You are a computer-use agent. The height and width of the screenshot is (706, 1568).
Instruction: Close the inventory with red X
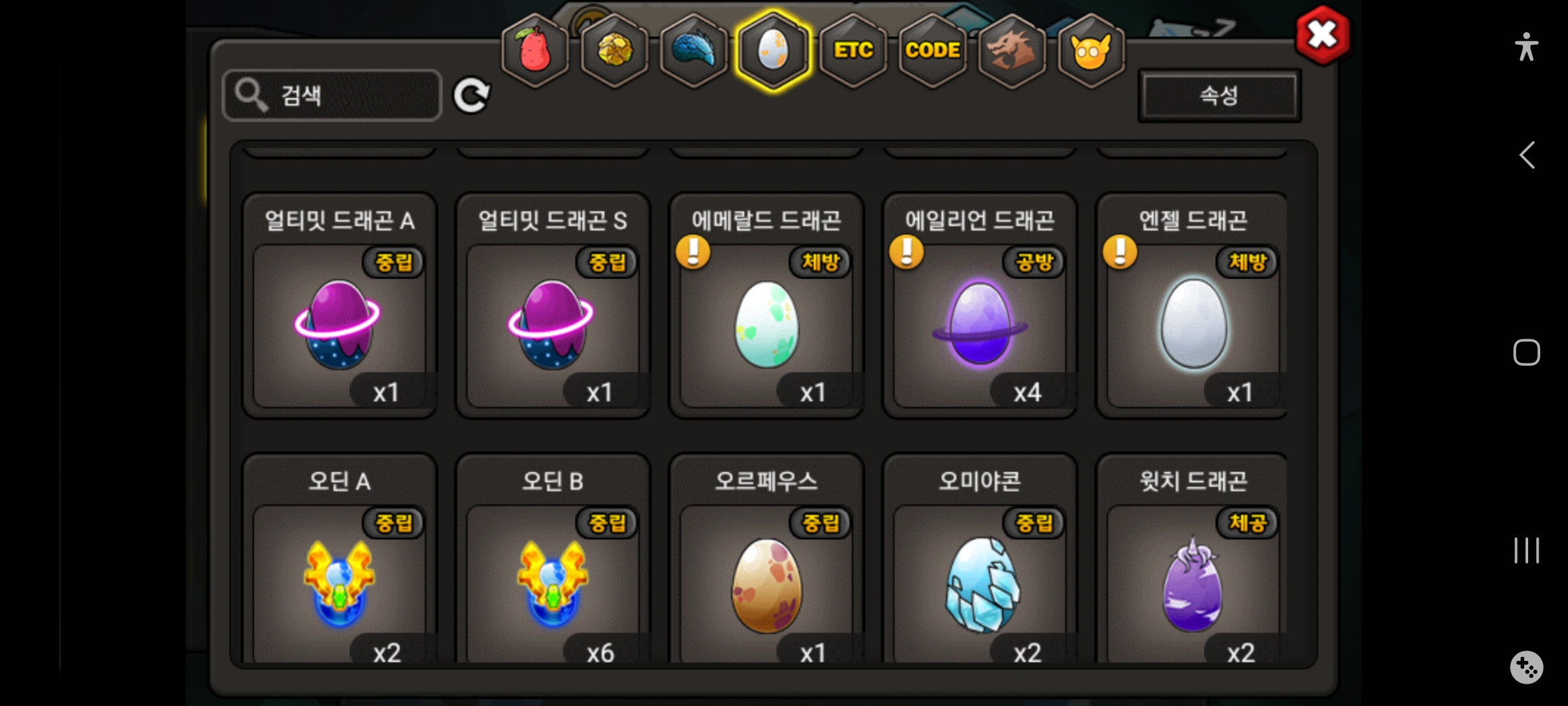click(x=1323, y=35)
